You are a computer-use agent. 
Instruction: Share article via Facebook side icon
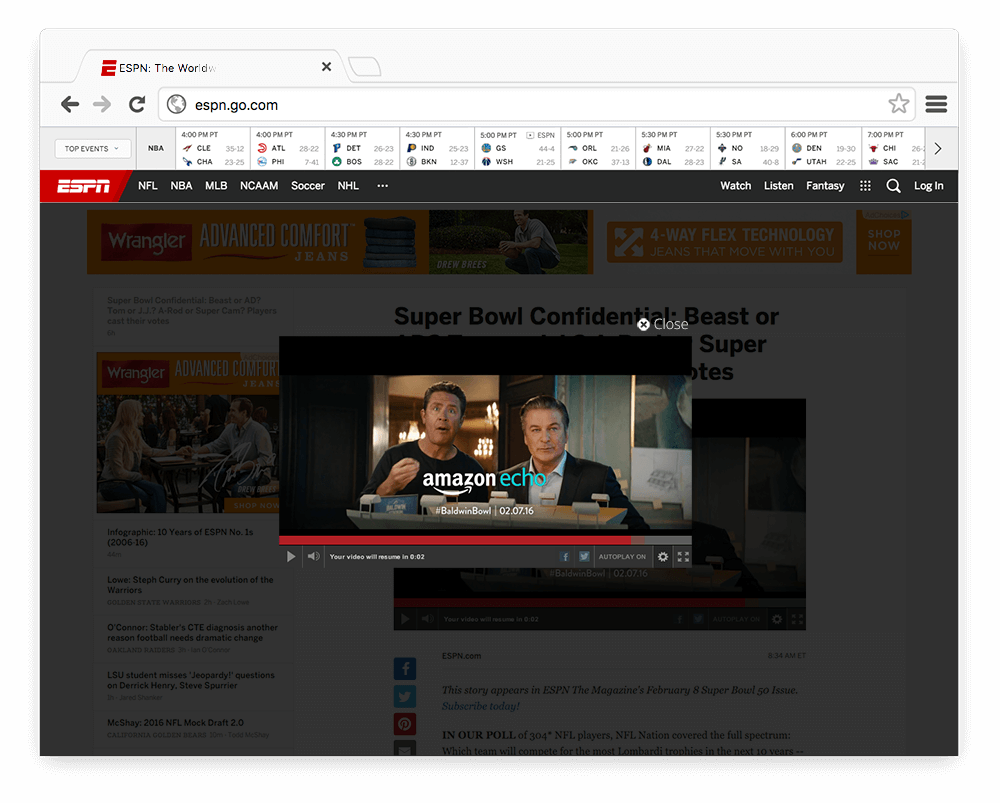[405, 668]
